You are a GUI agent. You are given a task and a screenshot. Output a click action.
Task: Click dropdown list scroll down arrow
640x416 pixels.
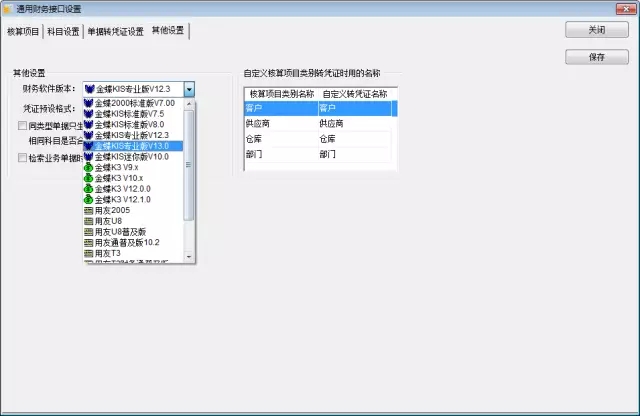click(x=189, y=256)
